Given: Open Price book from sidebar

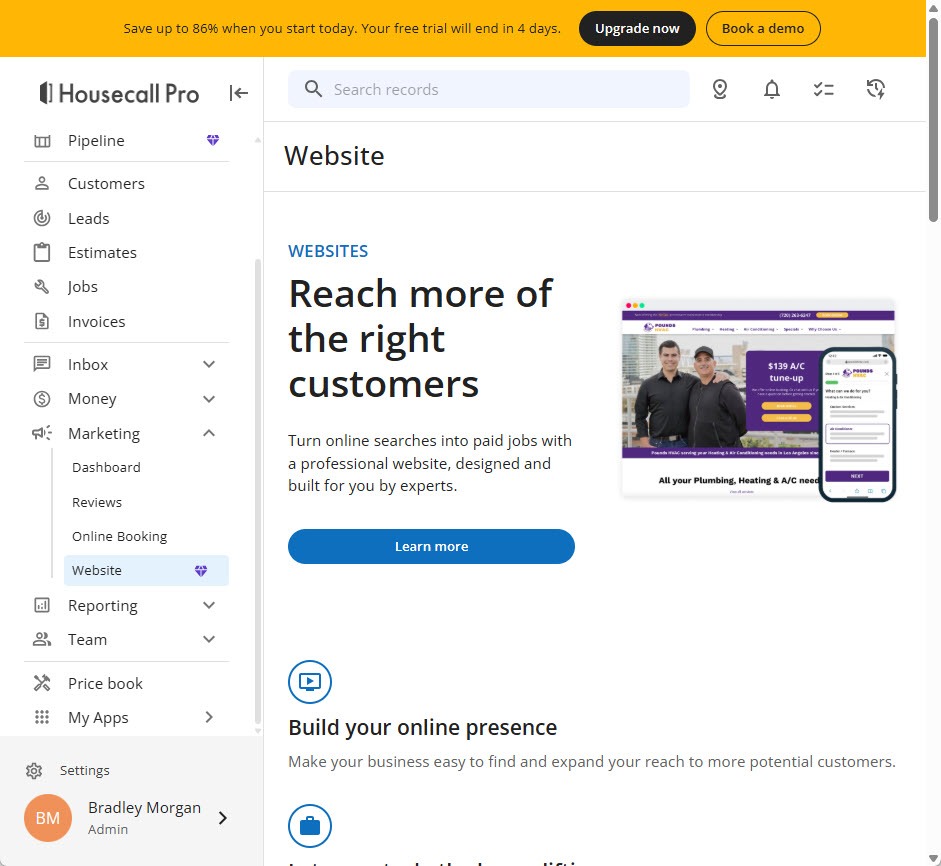Looking at the screenshot, I should [105, 684].
